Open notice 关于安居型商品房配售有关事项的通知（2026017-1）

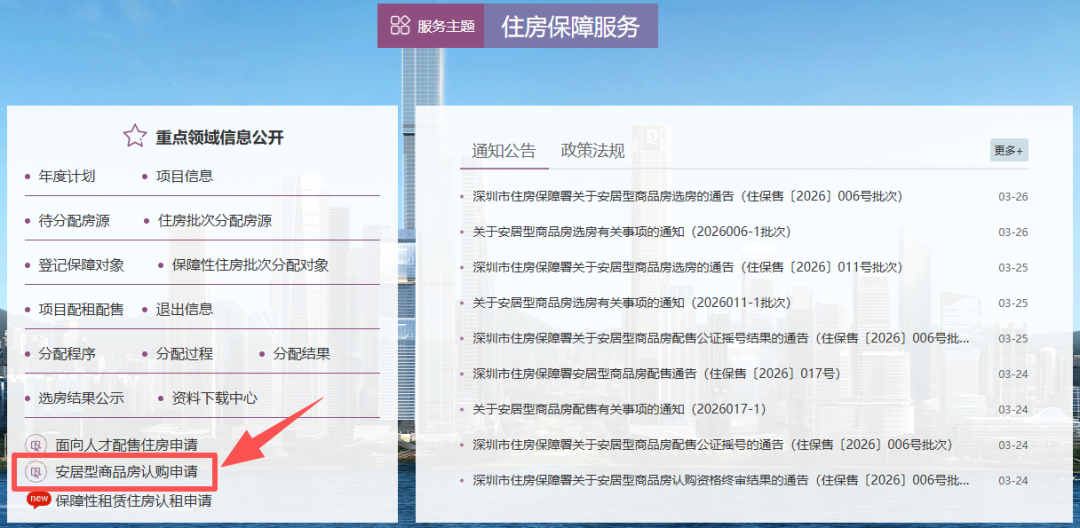(619, 409)
